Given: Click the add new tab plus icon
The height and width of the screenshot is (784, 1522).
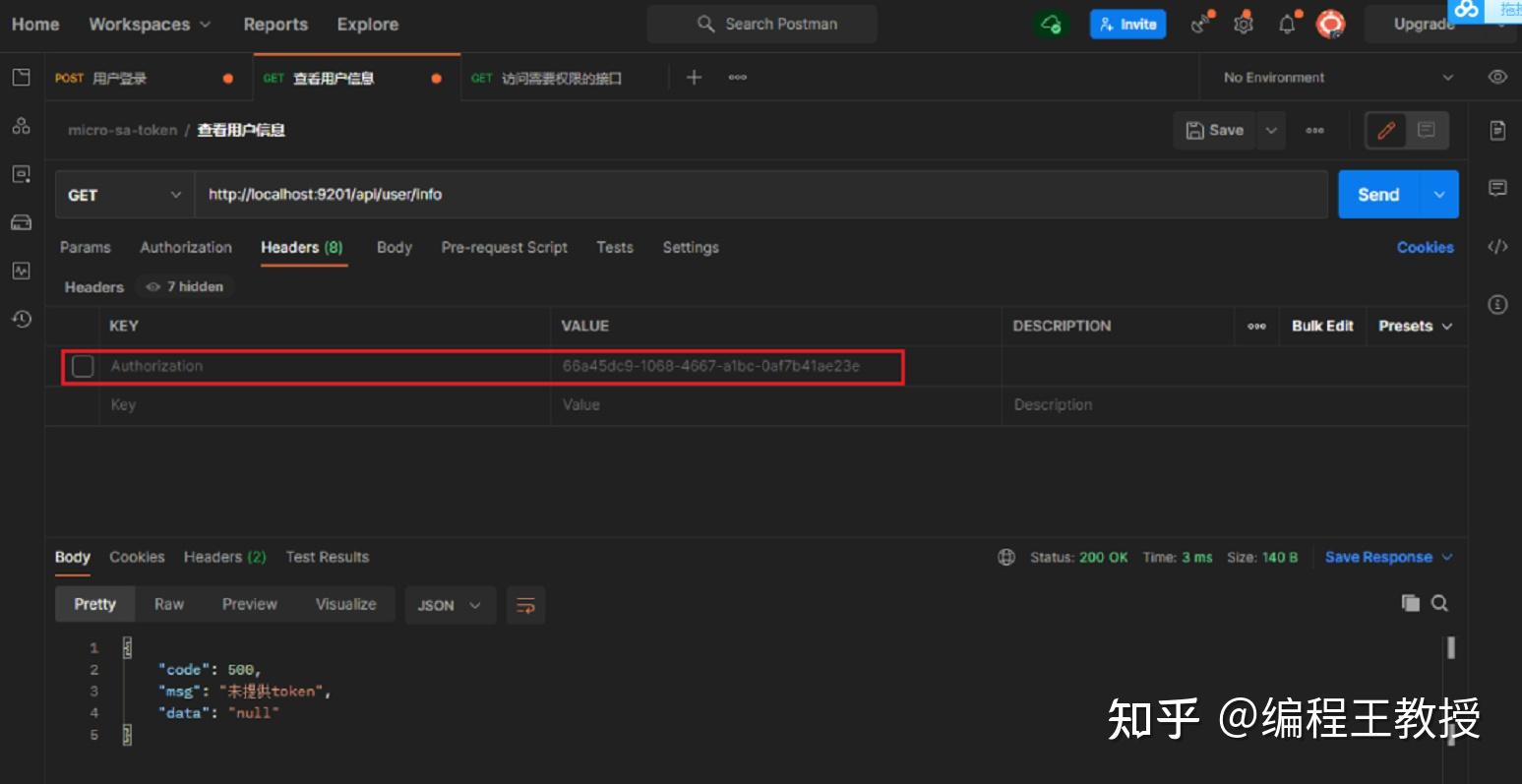Looking at the screenshot, I should (x=694, y=77).
